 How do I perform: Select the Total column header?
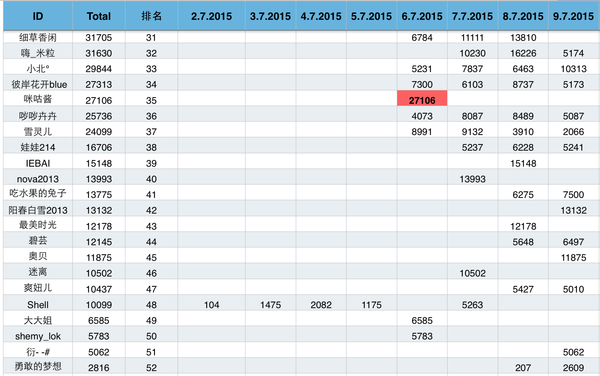coord(99,16)
